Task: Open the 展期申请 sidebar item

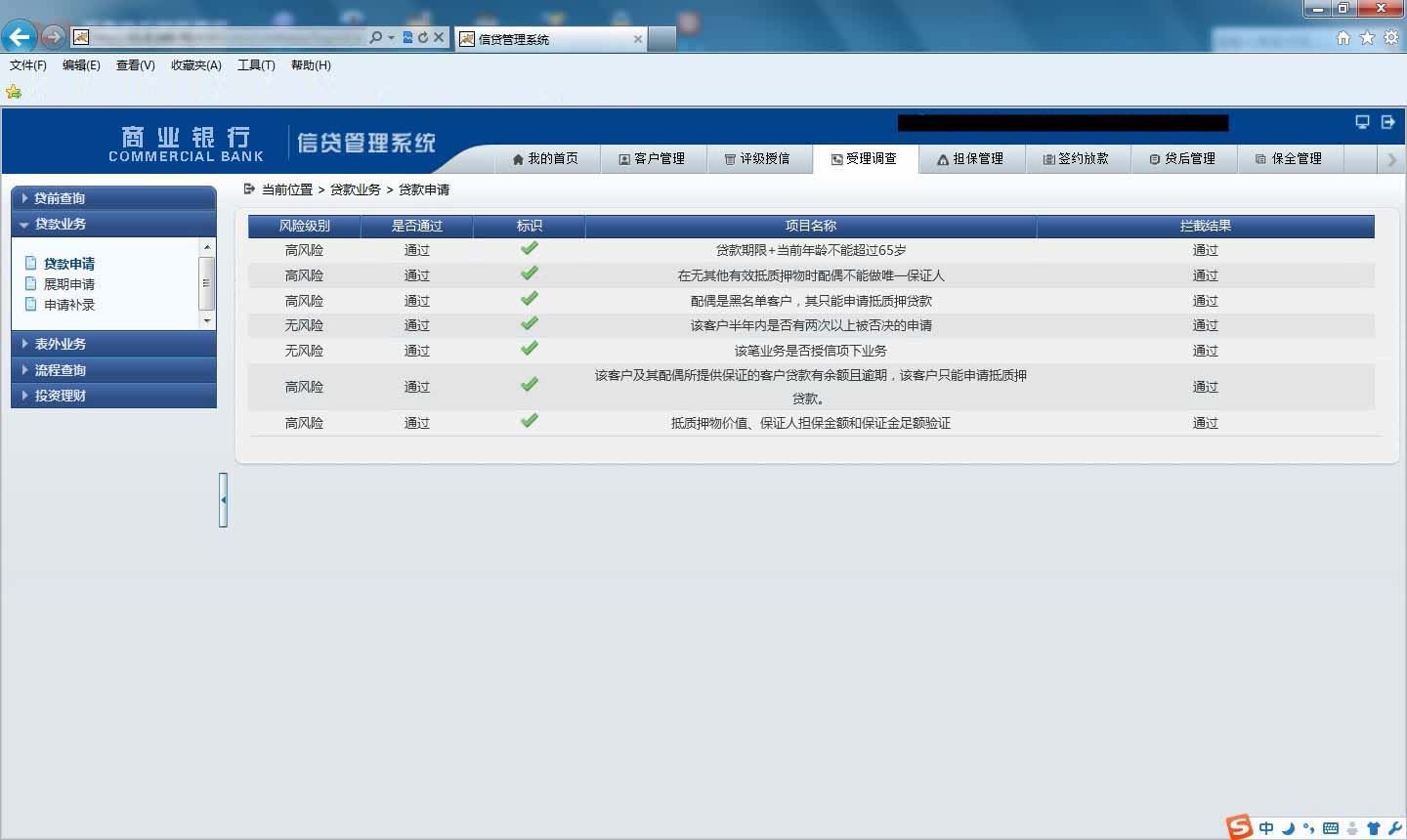Action: point(69,284)
